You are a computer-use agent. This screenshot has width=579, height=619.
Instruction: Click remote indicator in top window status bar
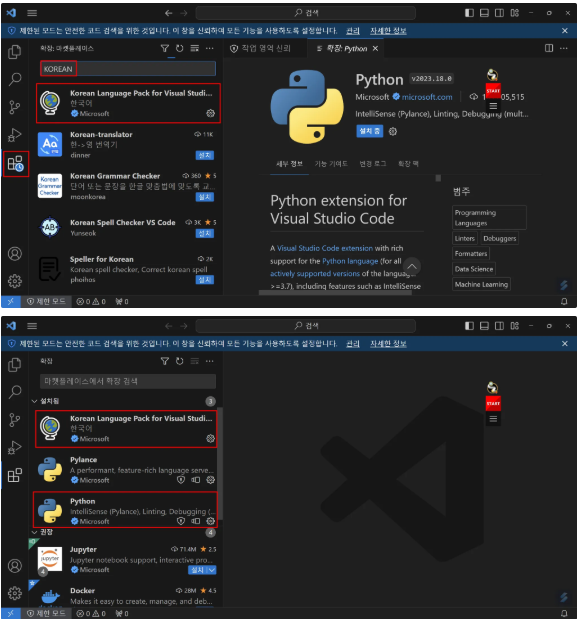(11, 302)
